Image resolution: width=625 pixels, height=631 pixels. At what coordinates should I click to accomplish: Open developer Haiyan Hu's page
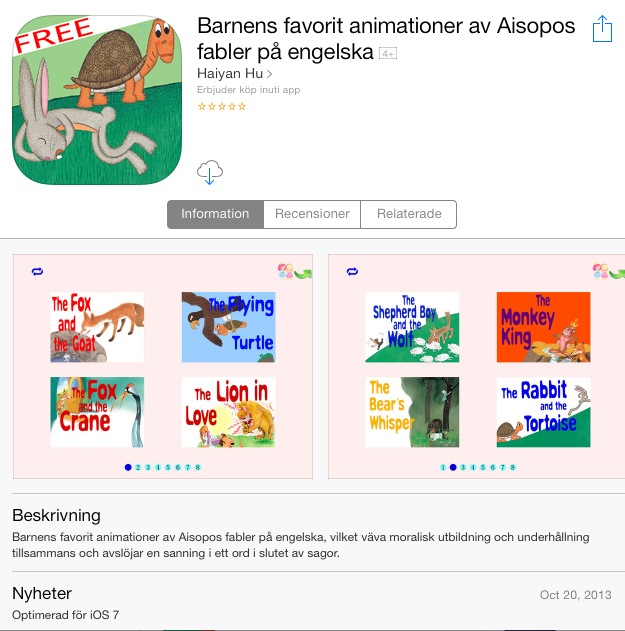(234, 73)
